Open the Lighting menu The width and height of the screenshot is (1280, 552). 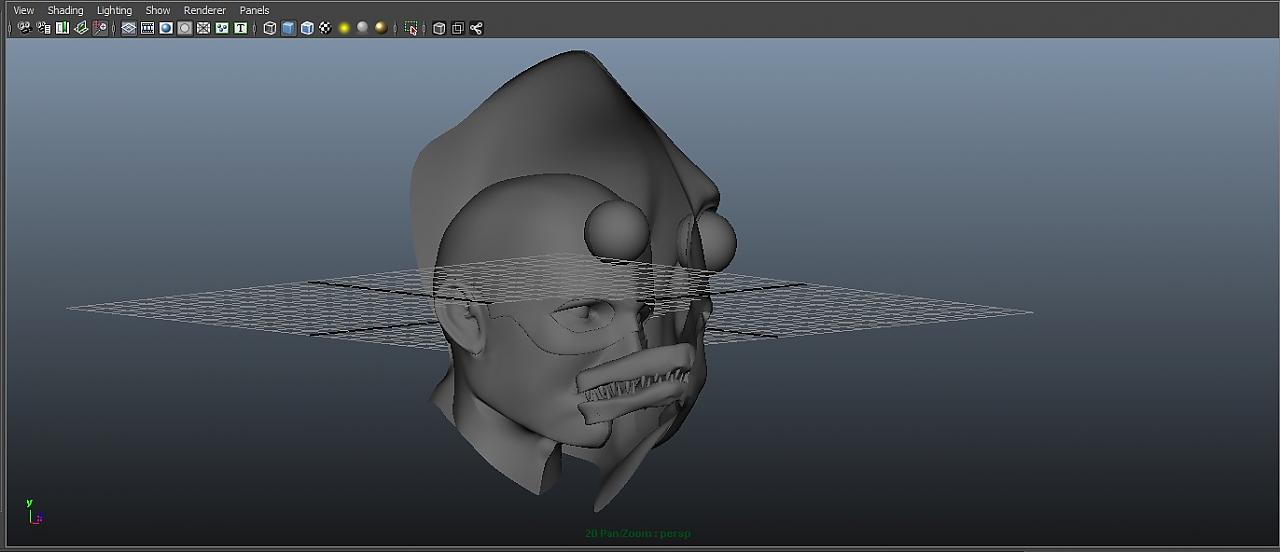[114, 10]
